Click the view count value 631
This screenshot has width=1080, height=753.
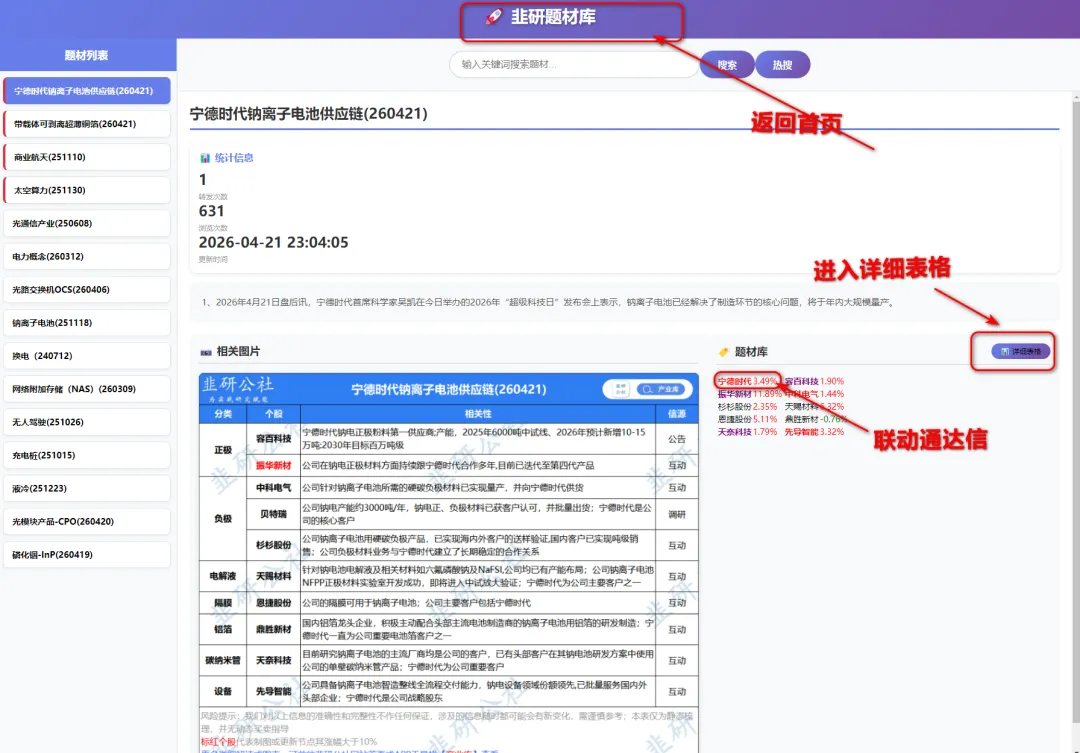point(211,211)
